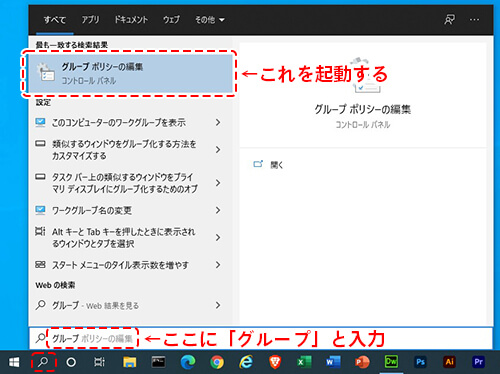Switch to the アプリ tab

pos(91,20)
